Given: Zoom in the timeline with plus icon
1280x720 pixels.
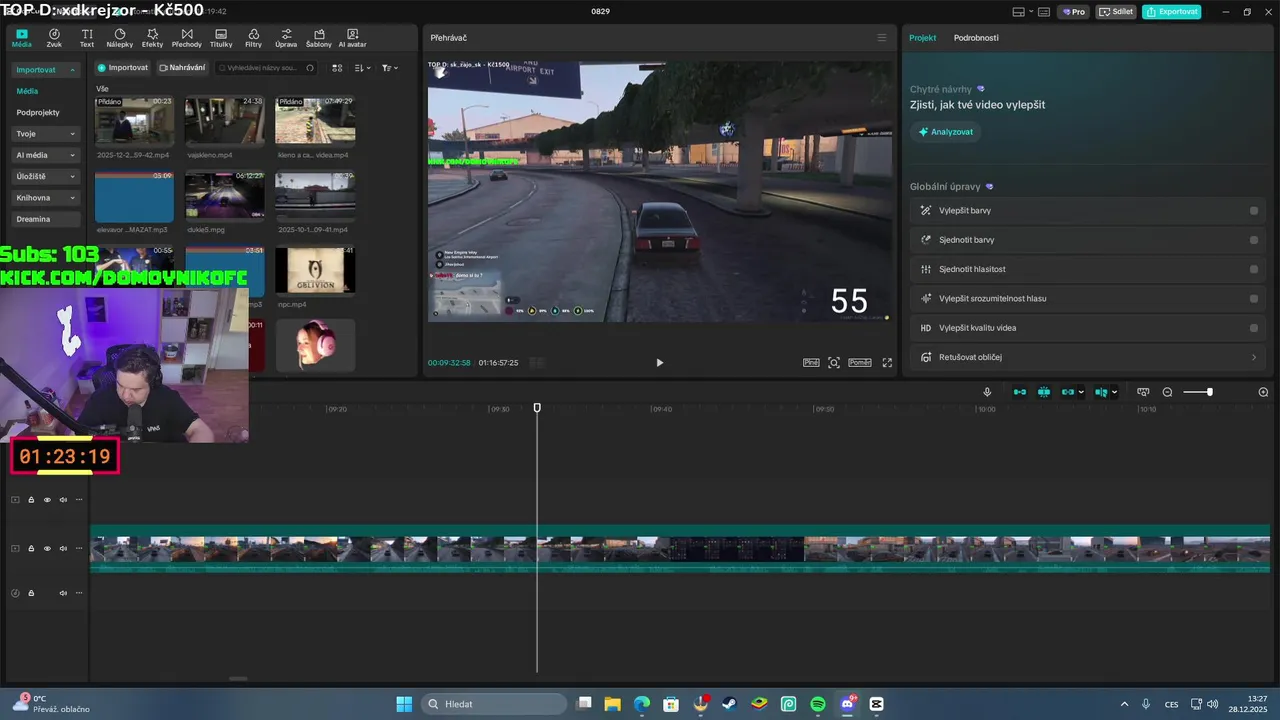Looking at the screenshot, I should 1263,392.
